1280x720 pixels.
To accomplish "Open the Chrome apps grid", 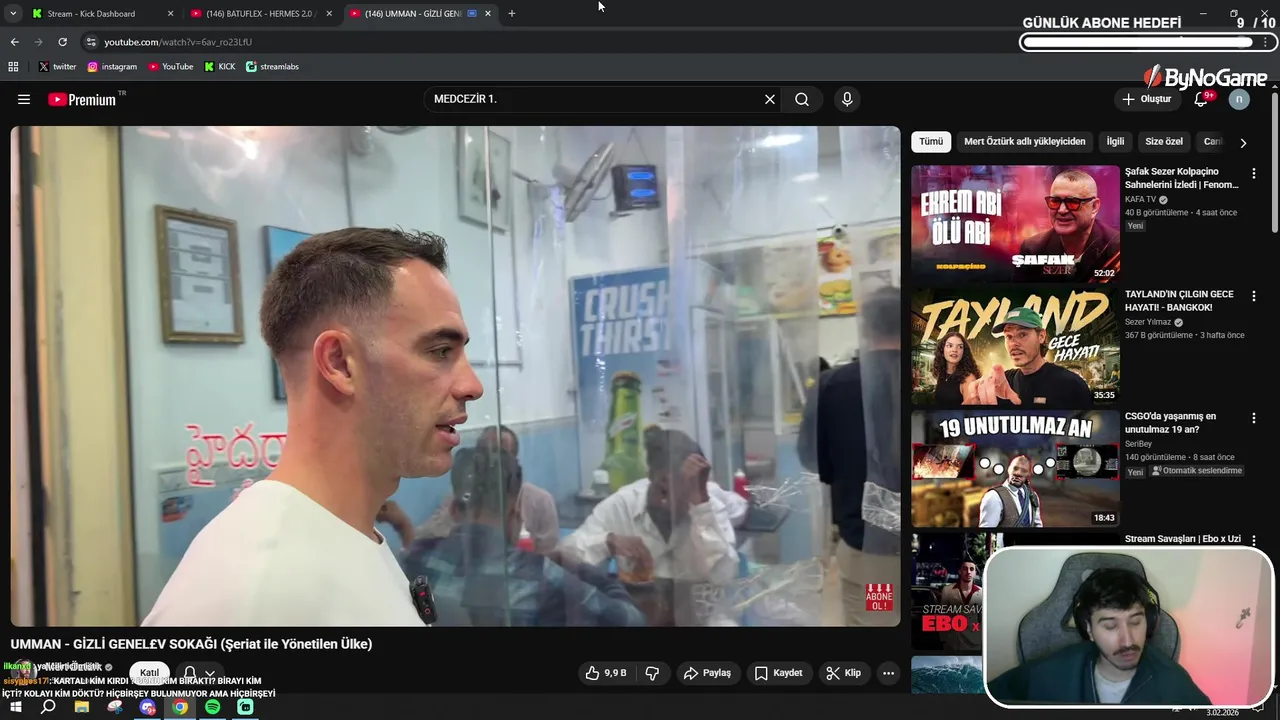I will click(x=13, y=67).
